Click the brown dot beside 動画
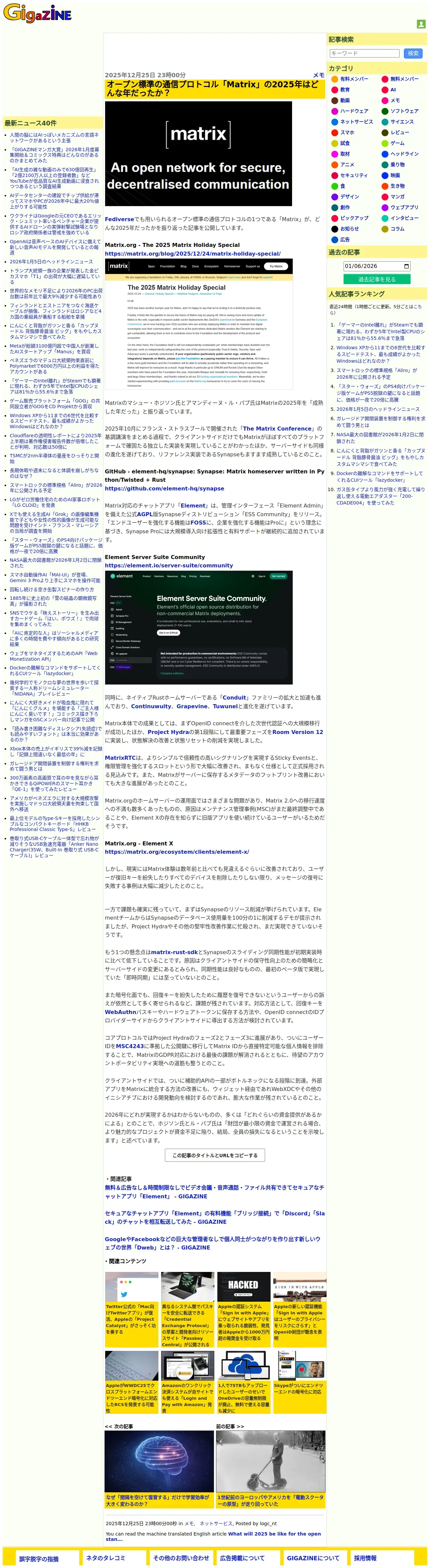Viewport: 430px width, 1568px height. 334,100
